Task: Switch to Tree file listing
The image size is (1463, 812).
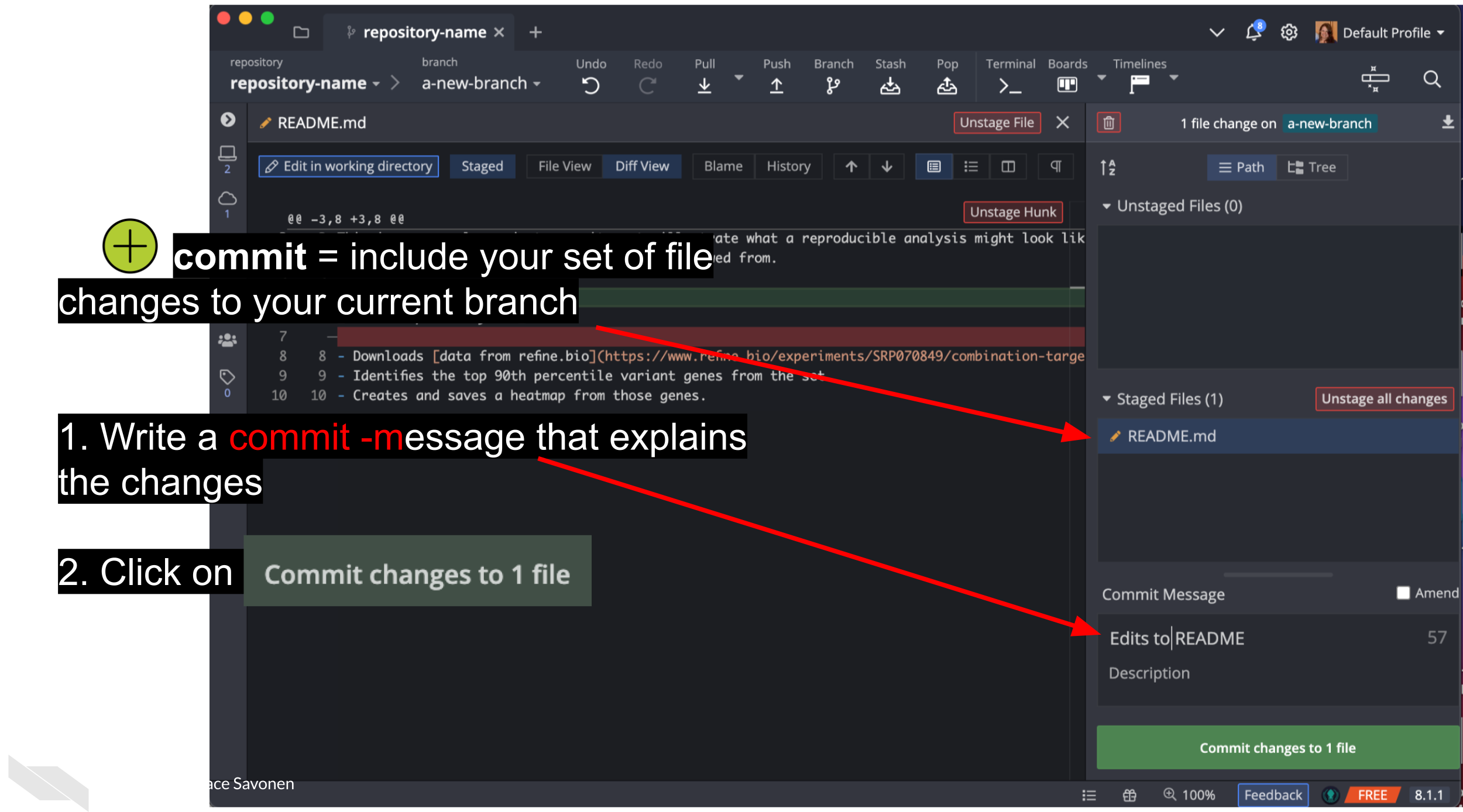Action: 1311,167
